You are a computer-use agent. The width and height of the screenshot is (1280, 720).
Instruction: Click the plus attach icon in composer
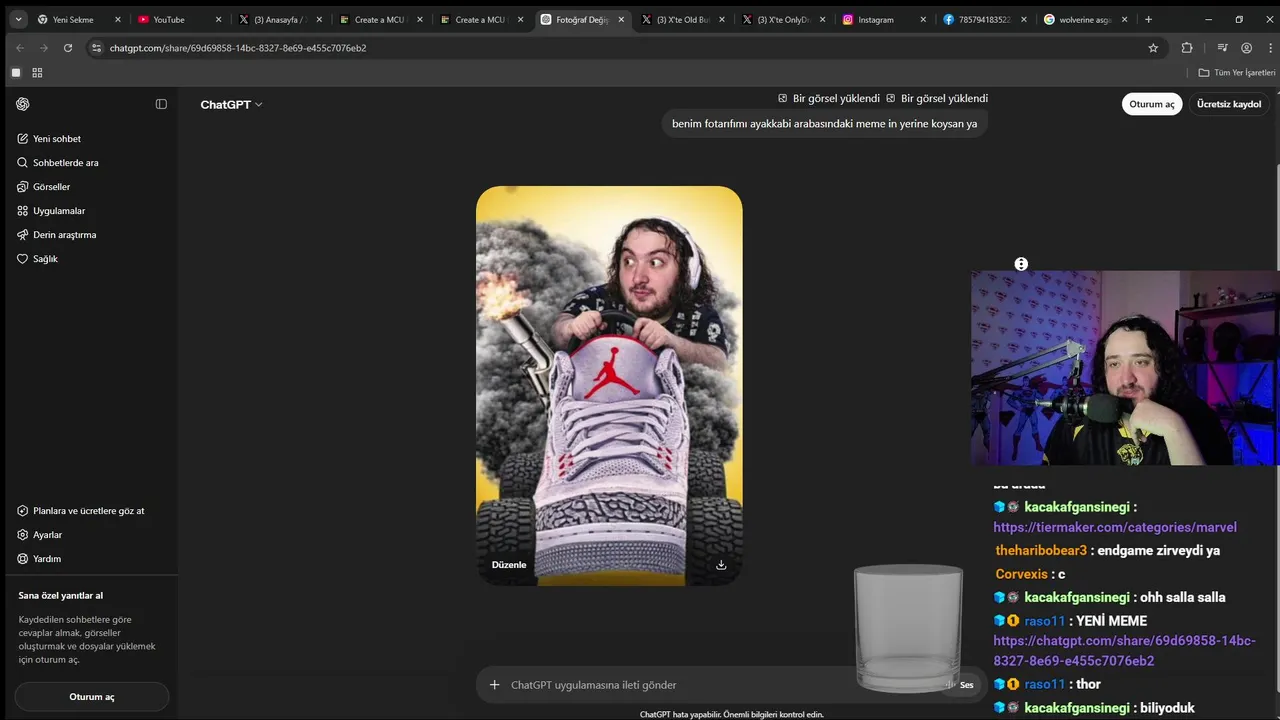click(494, 685)
